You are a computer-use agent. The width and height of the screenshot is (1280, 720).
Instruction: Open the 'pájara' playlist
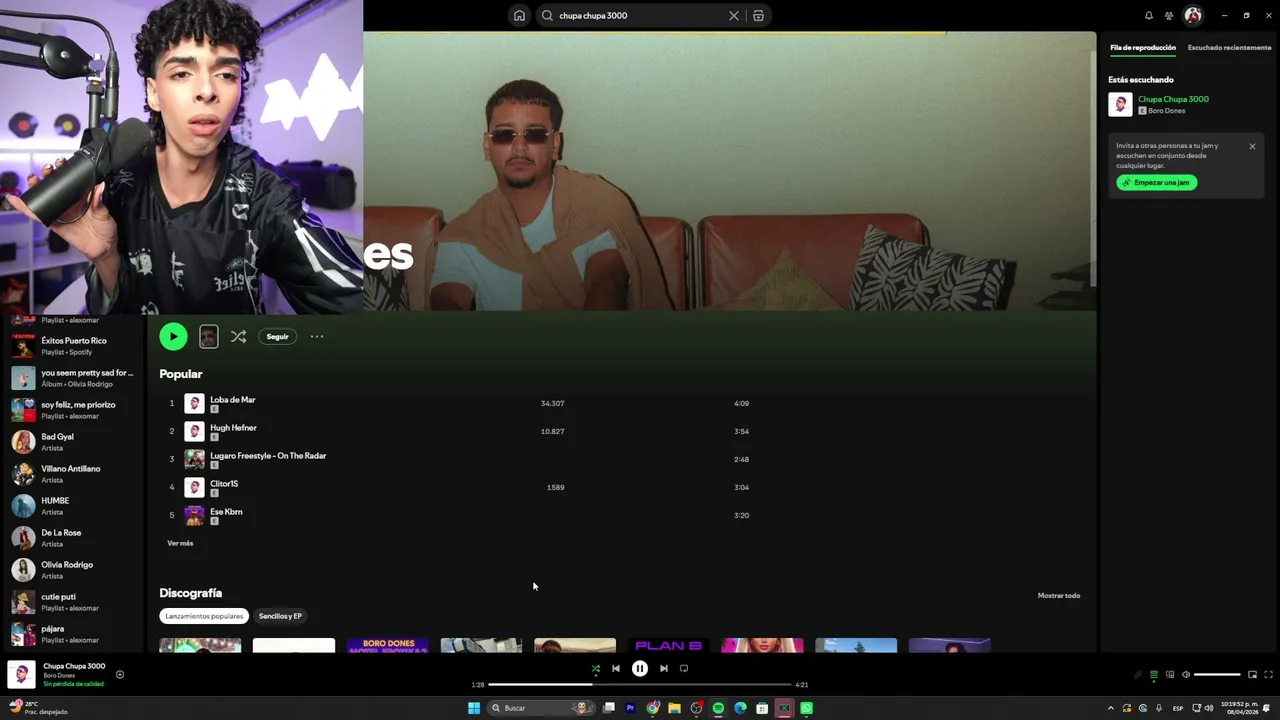pos(72,634)
